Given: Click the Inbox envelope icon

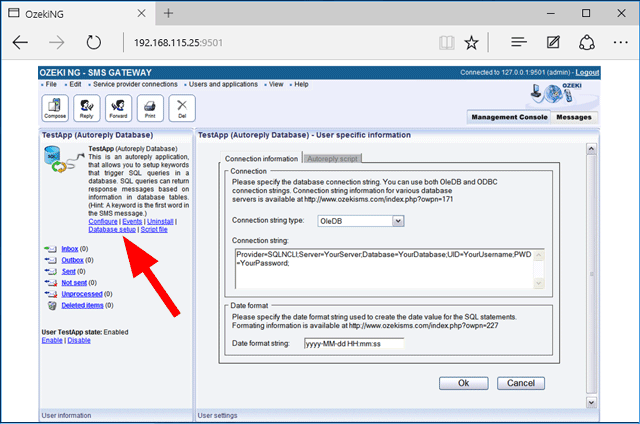Looking at the screenshot, I should 51,249.
